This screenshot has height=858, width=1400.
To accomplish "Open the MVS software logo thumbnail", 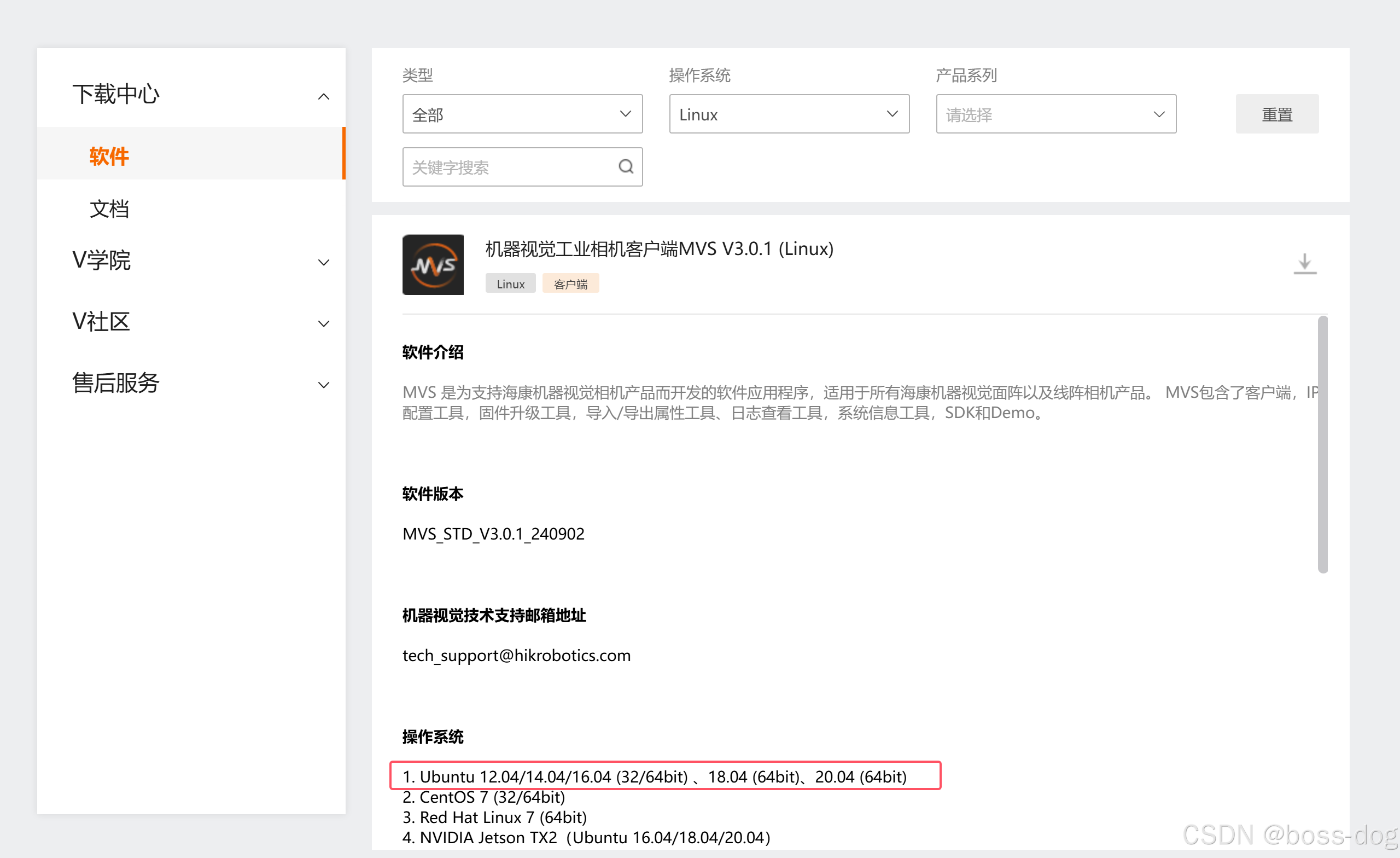I will pyautogui.click(x=433, y=264).
